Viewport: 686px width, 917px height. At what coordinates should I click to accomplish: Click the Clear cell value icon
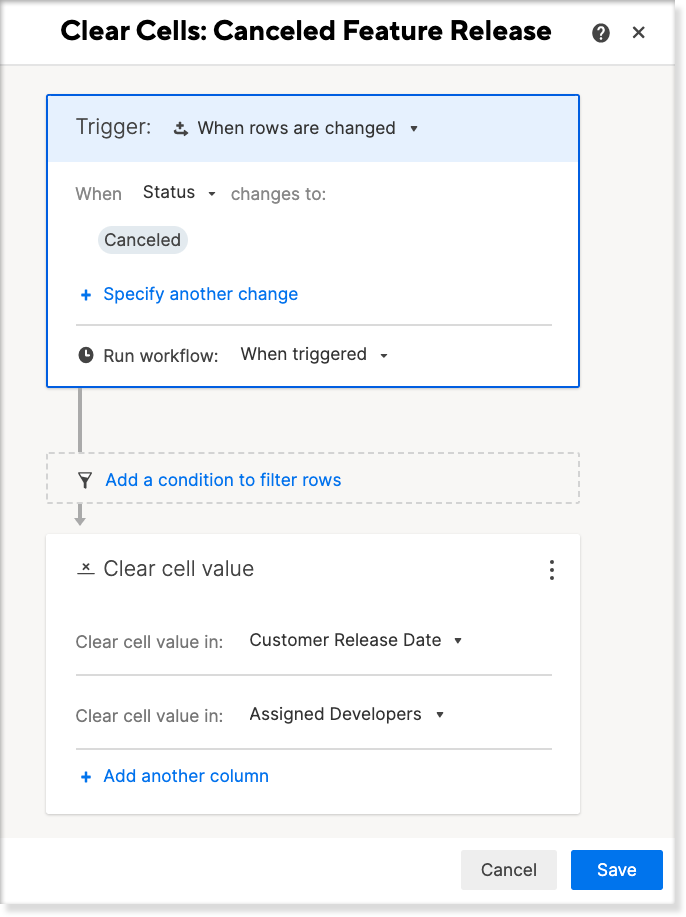pos(86,568)
